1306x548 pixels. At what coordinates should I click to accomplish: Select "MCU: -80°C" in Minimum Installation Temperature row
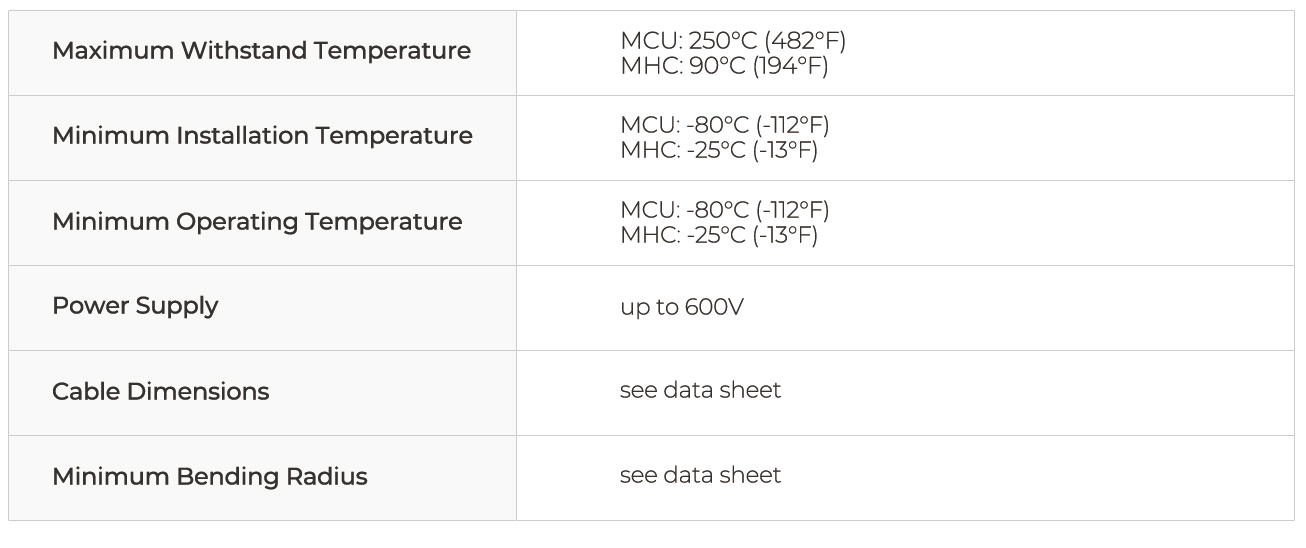point(684,126)
